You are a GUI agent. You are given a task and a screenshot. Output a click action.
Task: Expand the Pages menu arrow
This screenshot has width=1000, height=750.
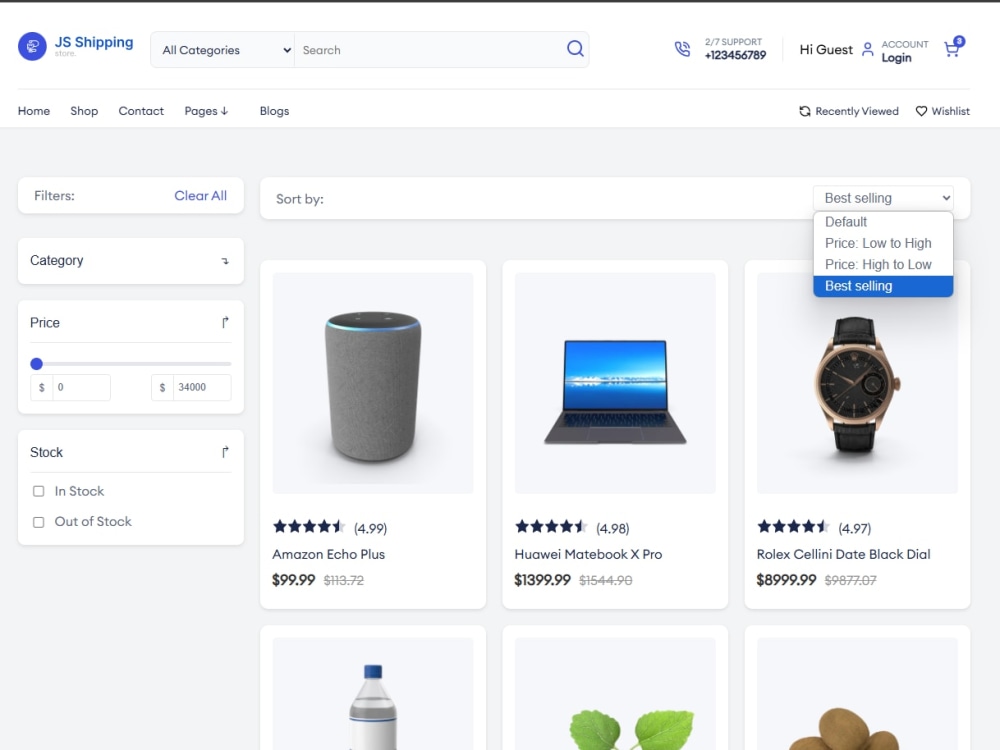point(224,111)
